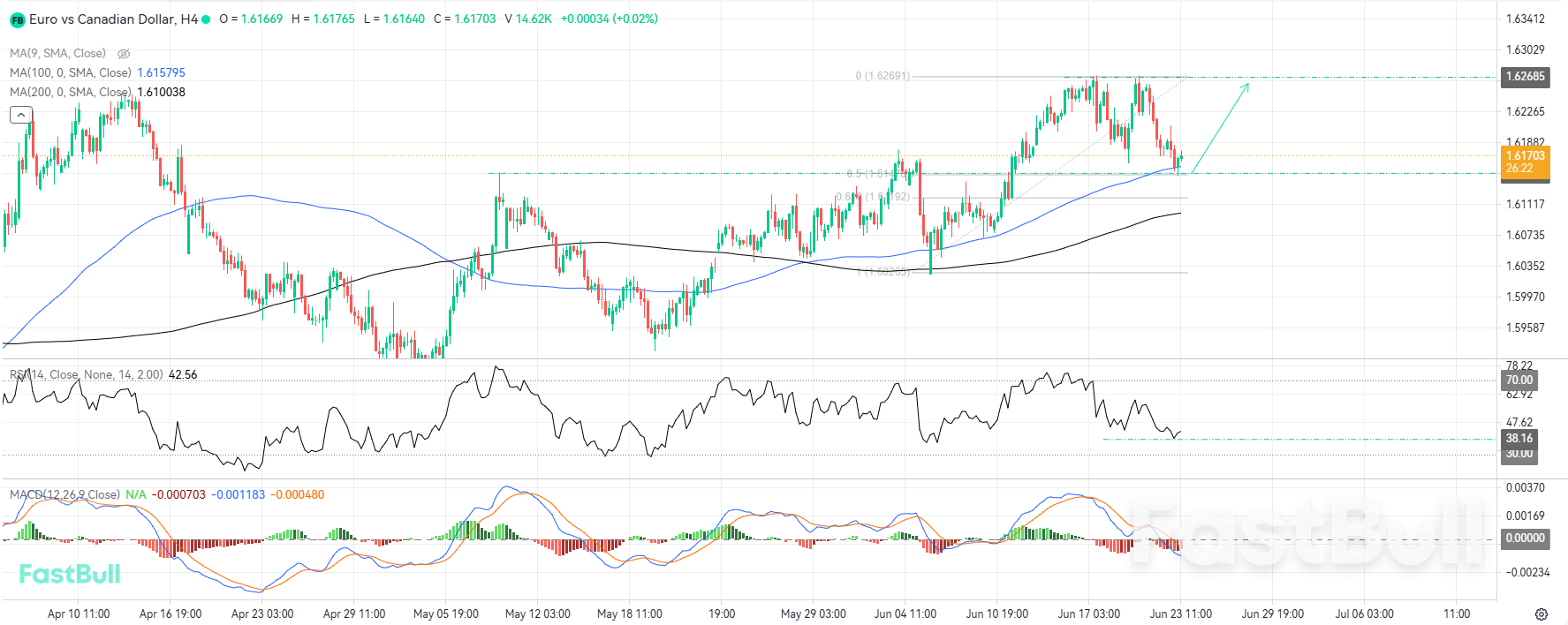Click the Apr 23 03:00 time label
Screen dimensions: 1568x625
click(262, 614)
